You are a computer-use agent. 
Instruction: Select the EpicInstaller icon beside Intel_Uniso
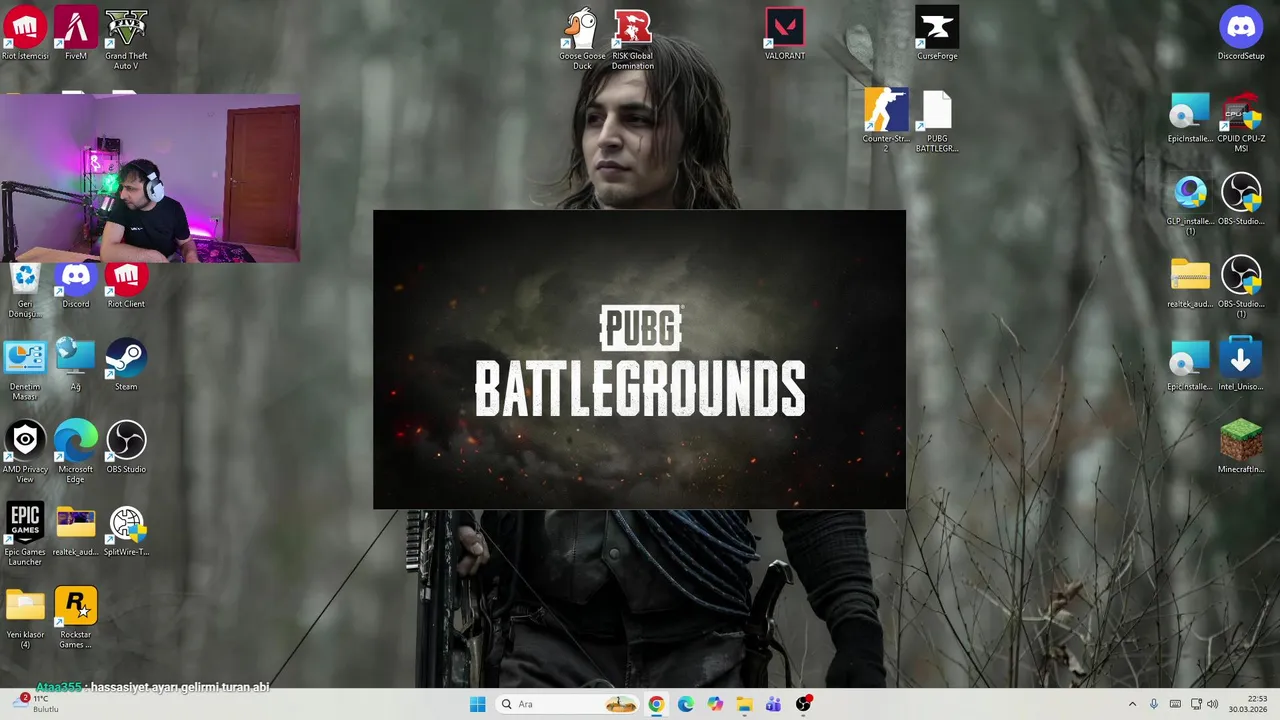coord(1190,365)
